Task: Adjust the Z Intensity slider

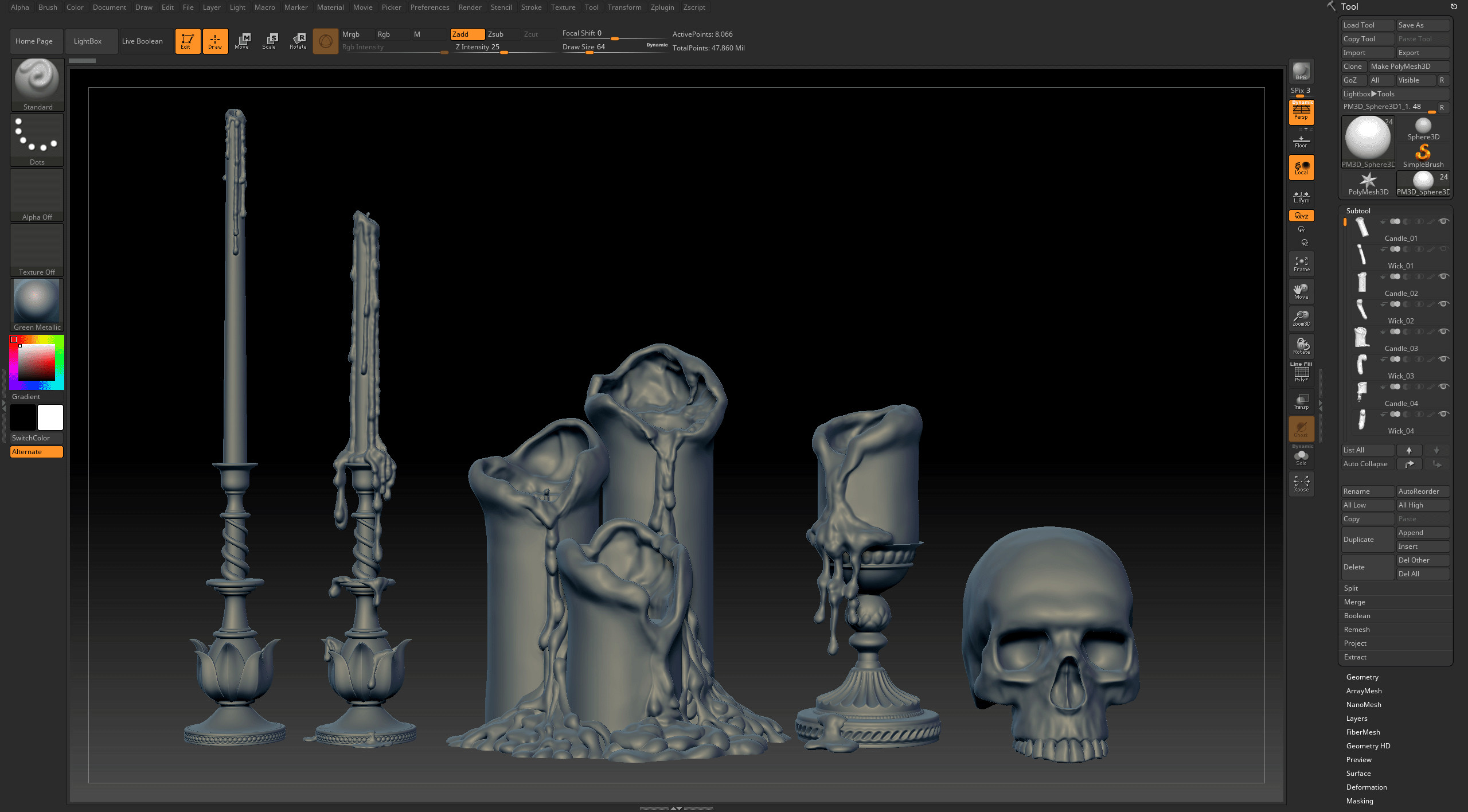Action: click(x=505, y=48)
